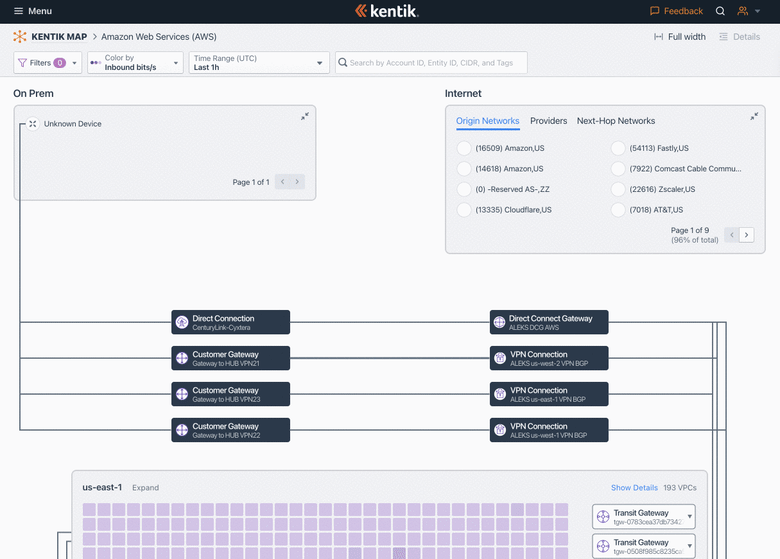This screenshot has height=559, width=780.
Task: Select the (0) -Reserved AS-,ZZ circle
Action: point(464,189)
